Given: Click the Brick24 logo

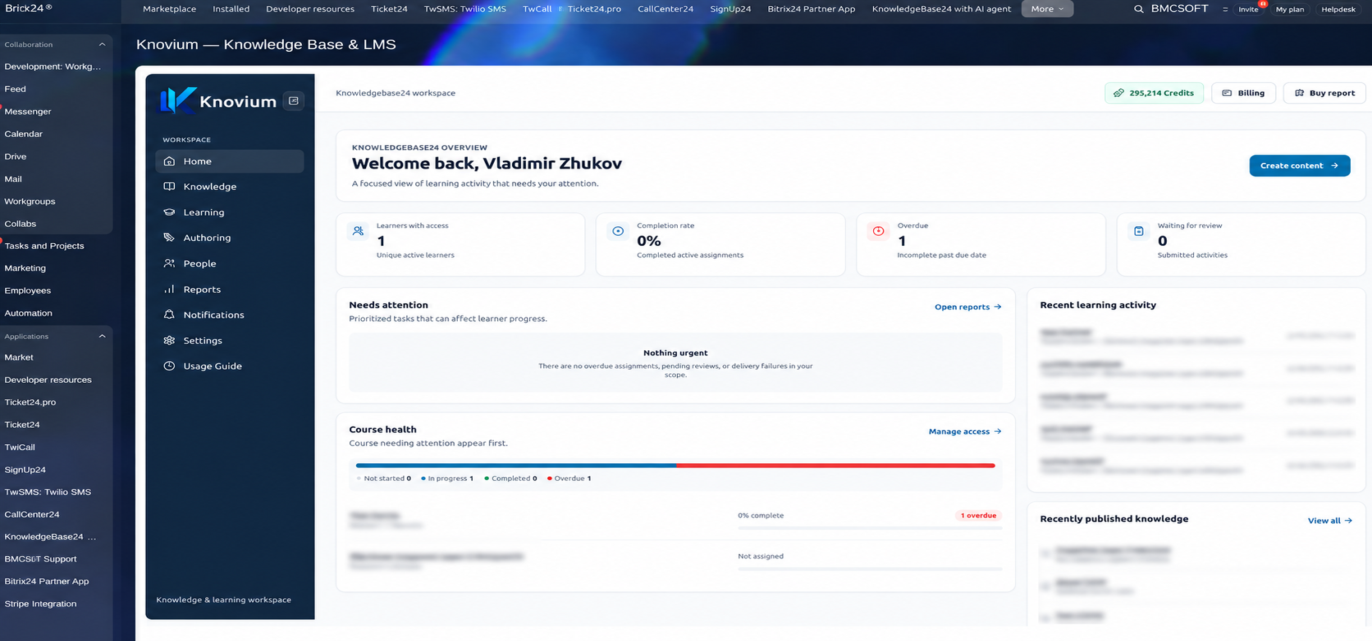Looking at the screenshot, I should [28, 8].
